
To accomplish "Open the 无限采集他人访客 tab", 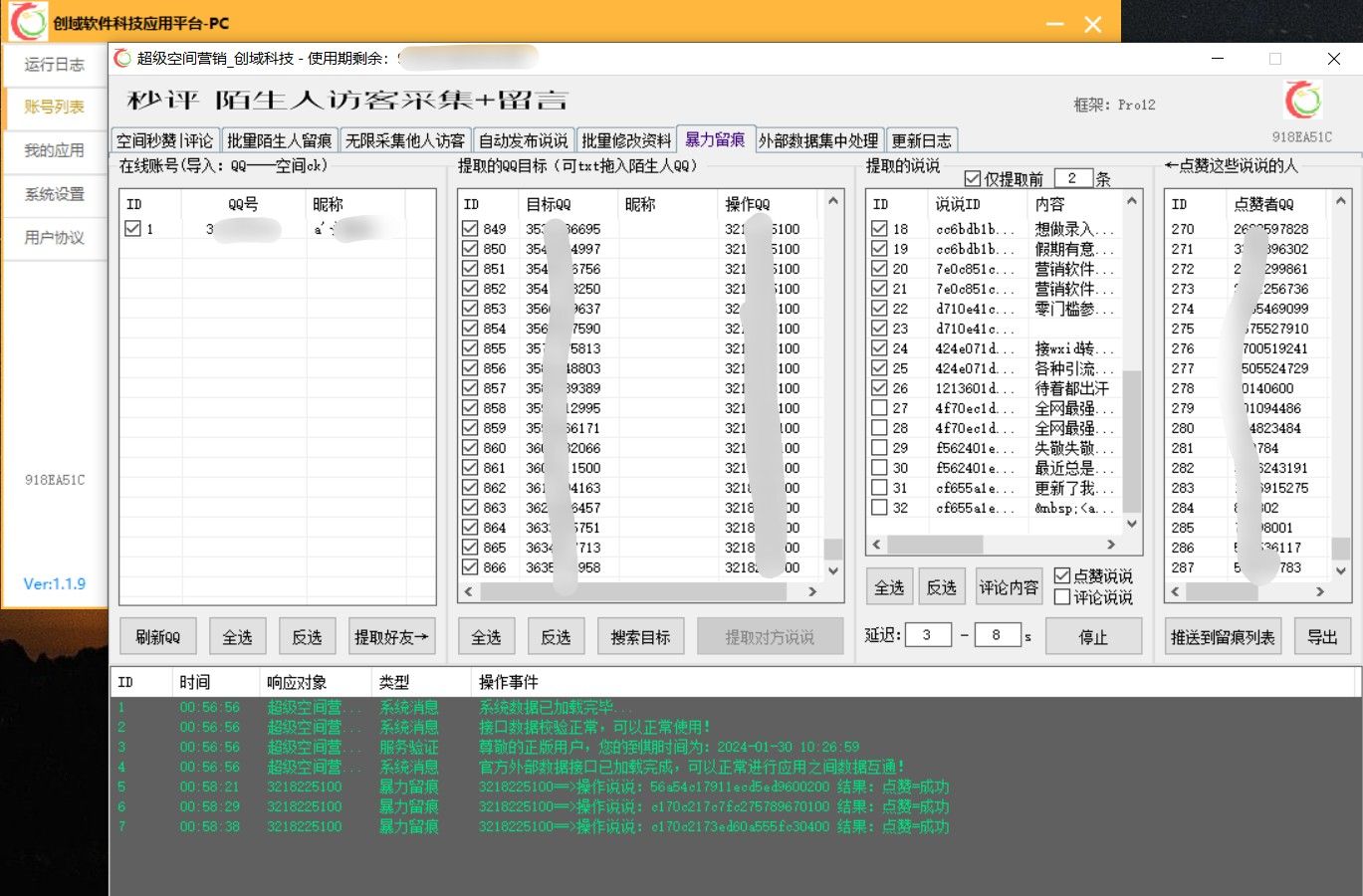I will tap(405, 140).
